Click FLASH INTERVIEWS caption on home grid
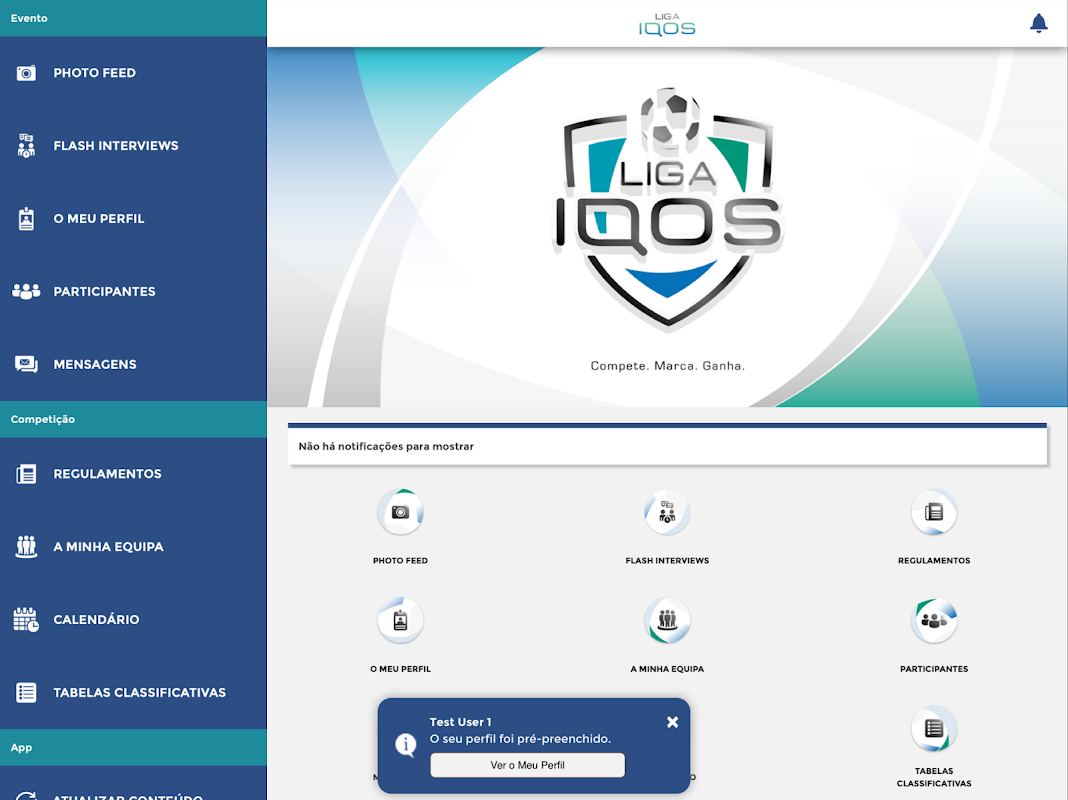 tap(668, 560)
